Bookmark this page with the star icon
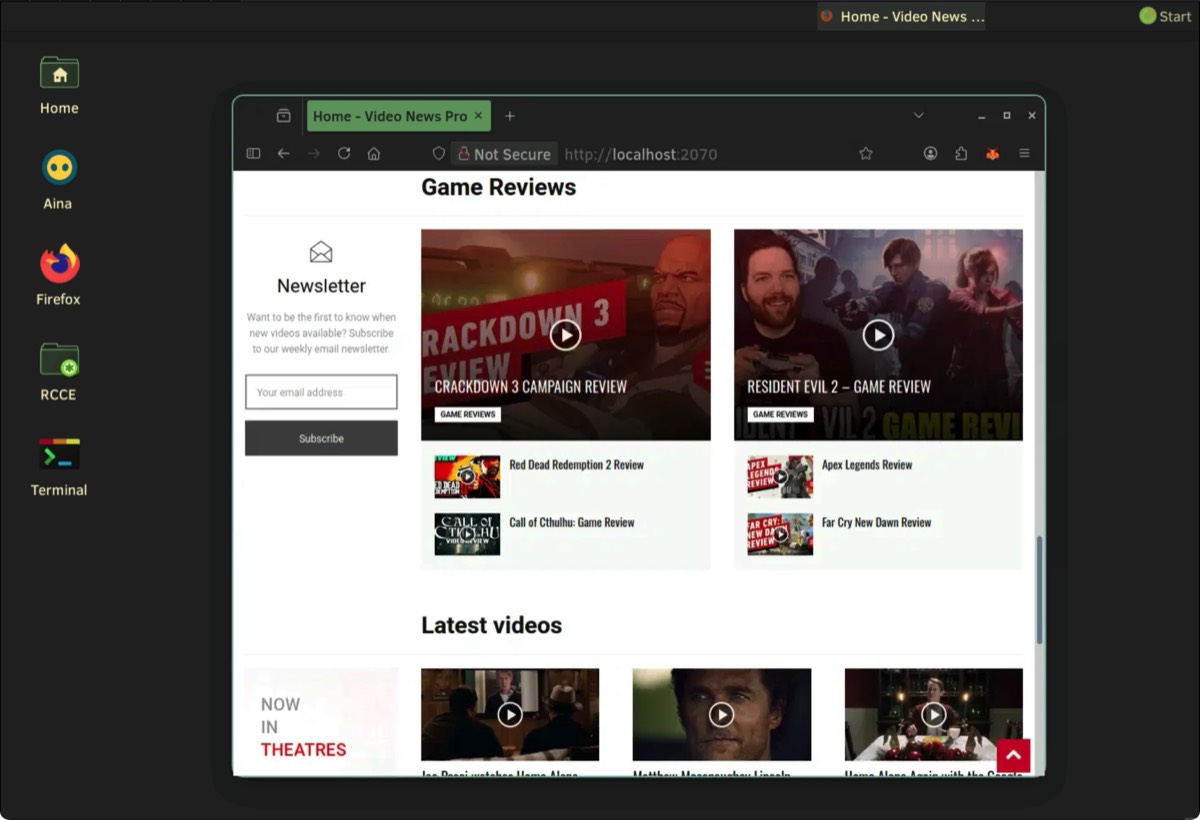Viewport: 1200px width, 820px height. 866,154
